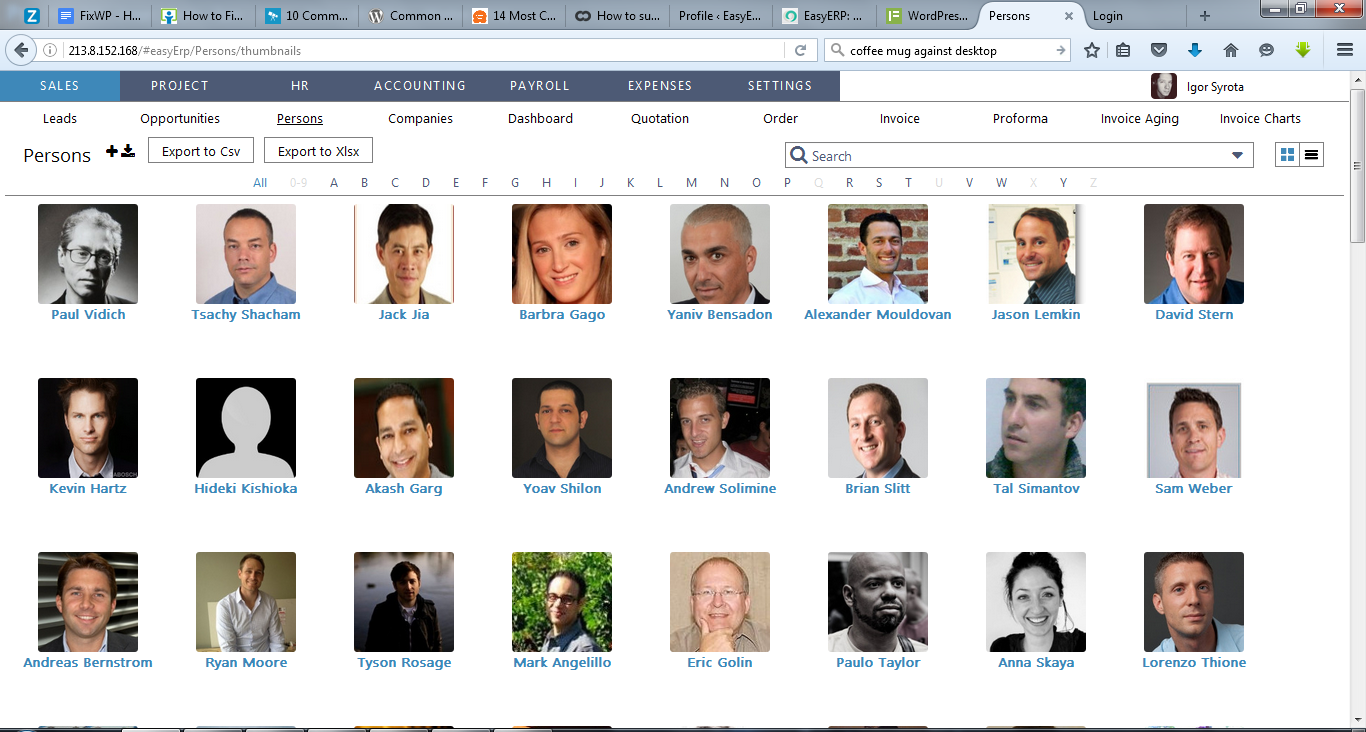1366x732 pixels.
Task: Click Igor Syrota's profile avatar
Action: (x=1164, y=87)
